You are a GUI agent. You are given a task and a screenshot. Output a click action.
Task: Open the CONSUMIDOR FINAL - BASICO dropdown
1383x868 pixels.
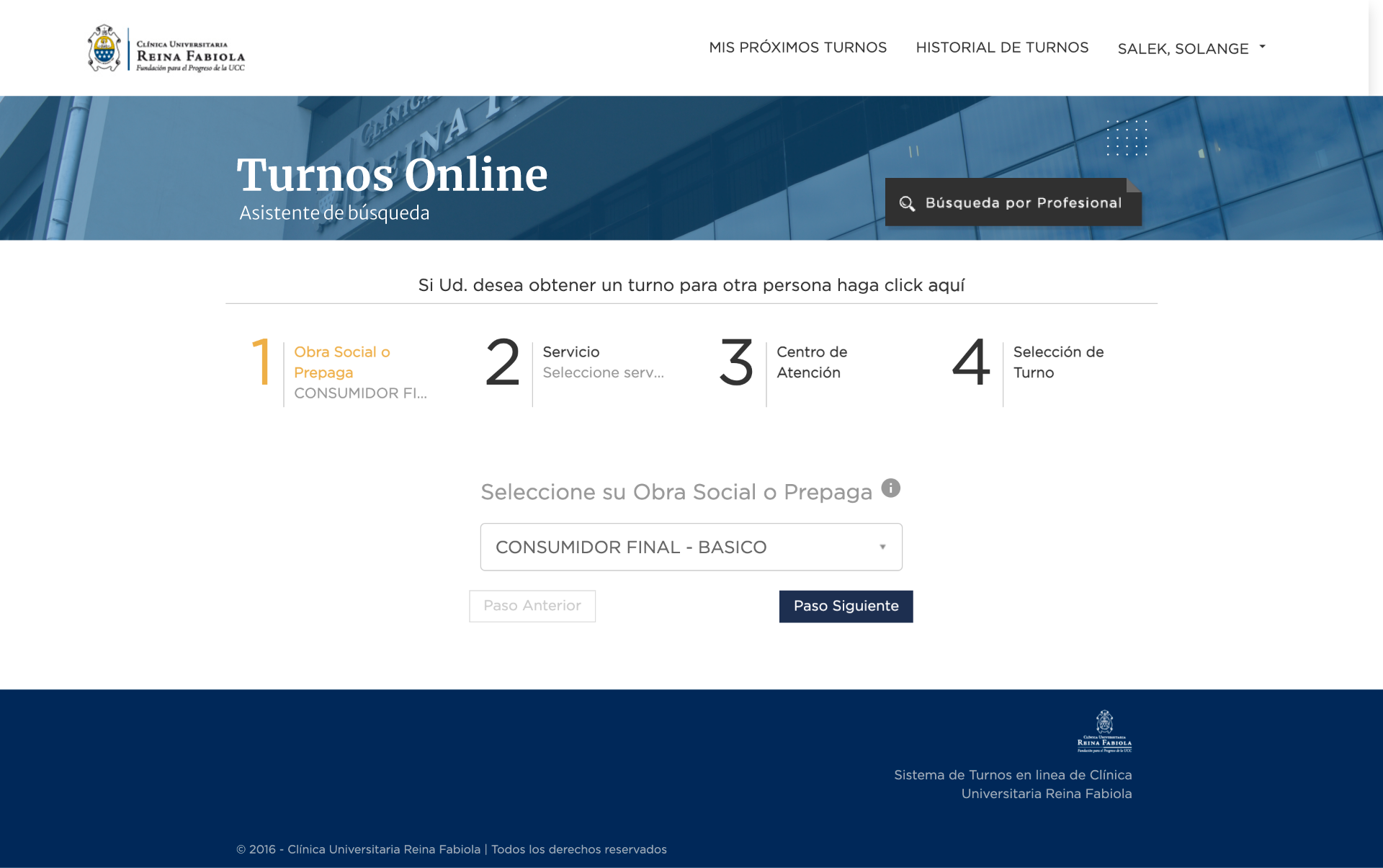(691, 547)
